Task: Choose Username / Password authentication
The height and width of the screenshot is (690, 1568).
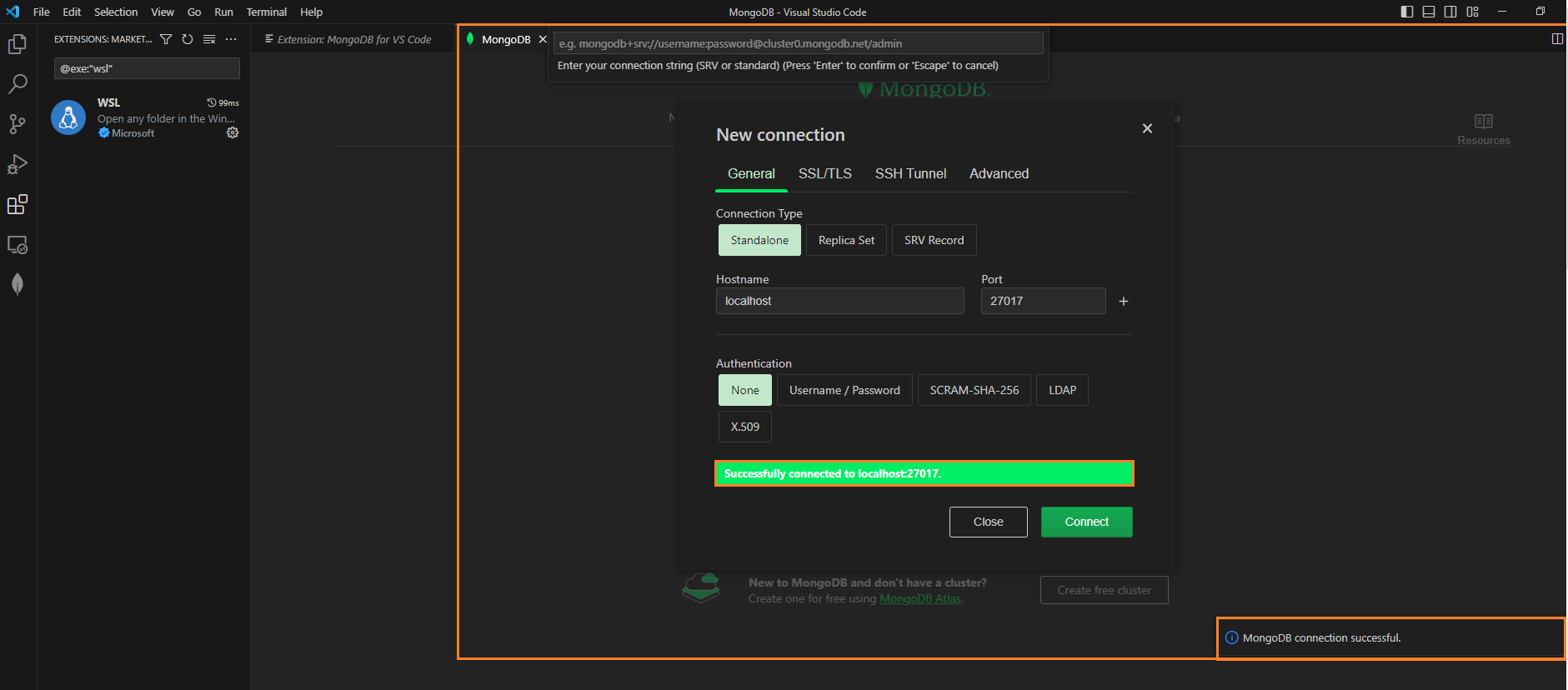Action: point(844,390)
